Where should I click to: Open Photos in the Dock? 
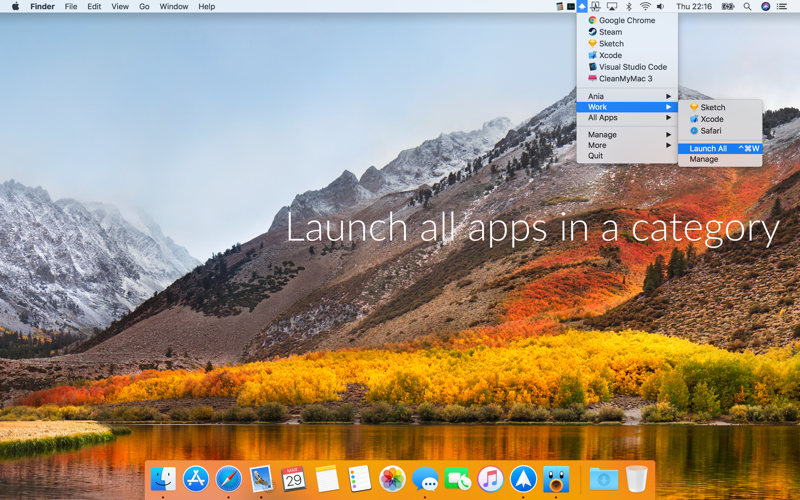point(392,479)
